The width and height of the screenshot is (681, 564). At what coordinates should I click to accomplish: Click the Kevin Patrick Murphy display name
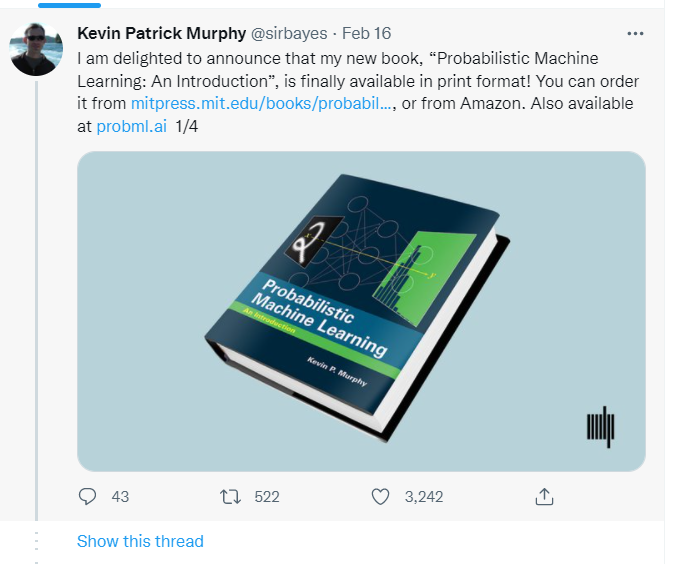(x=161, y=33)
